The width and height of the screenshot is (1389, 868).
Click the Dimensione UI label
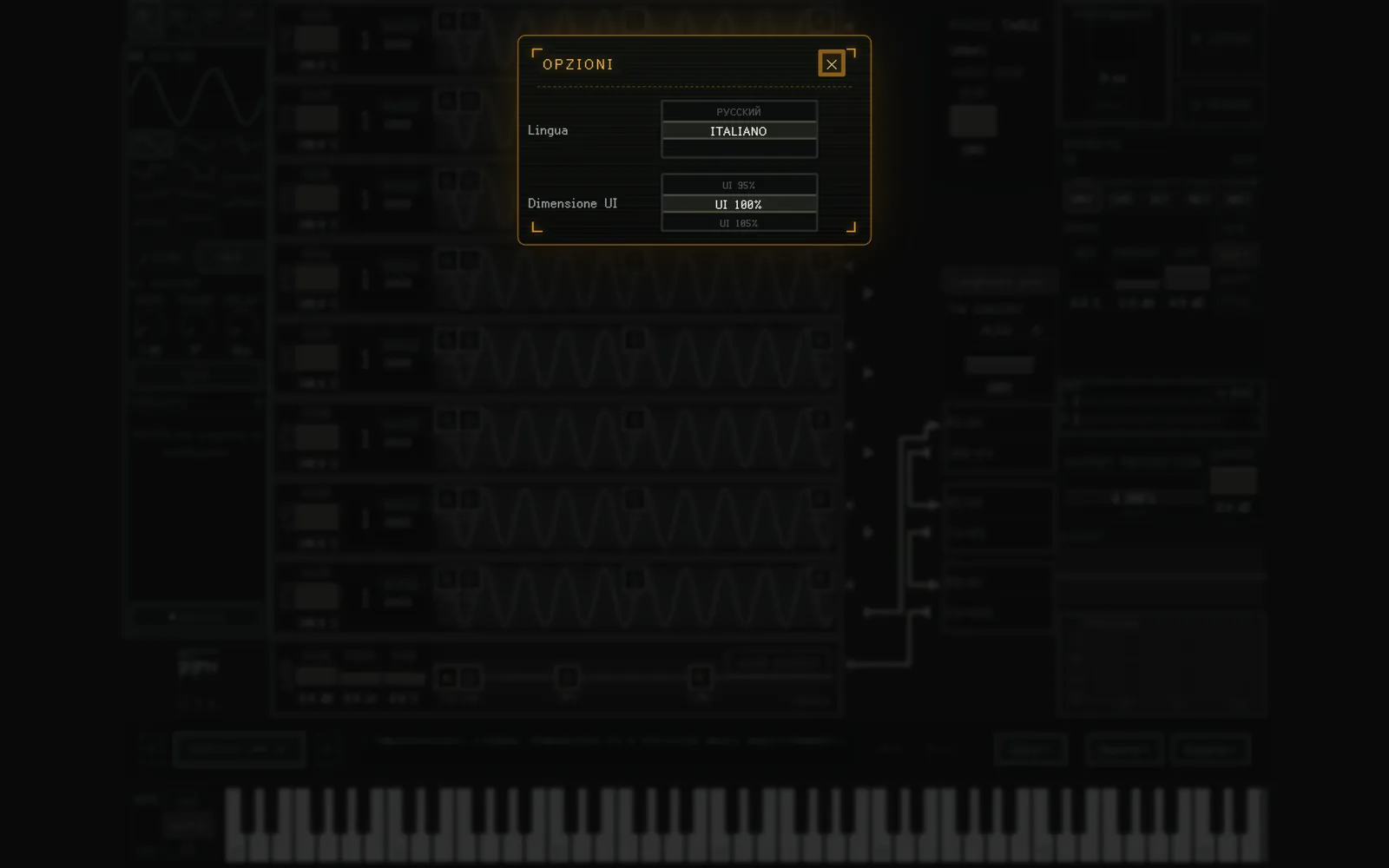(x=572, y=203)
